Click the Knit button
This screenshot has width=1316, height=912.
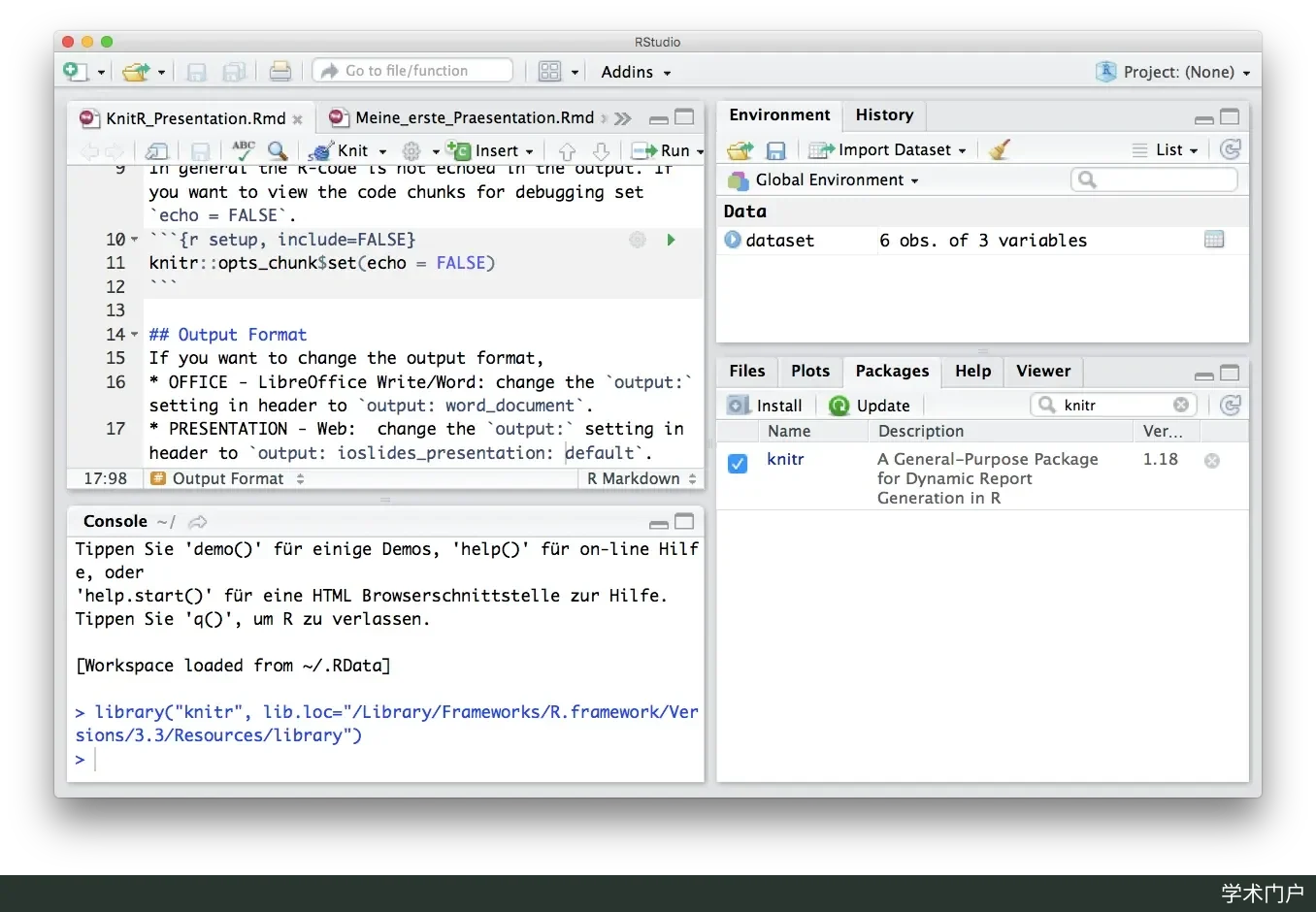pos(339,150)
